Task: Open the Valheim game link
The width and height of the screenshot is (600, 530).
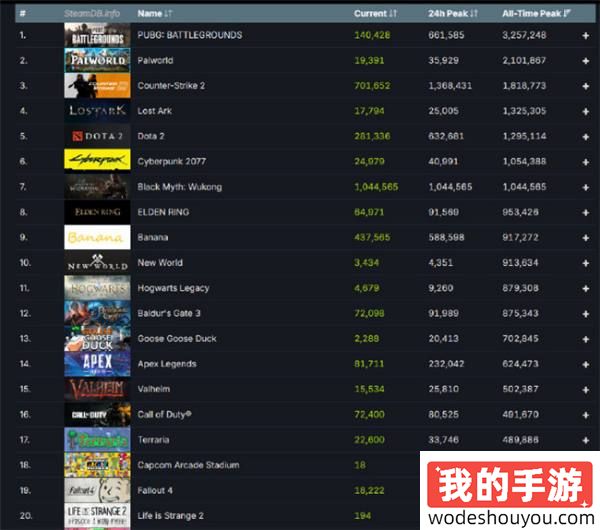Action: click(153, 389)
